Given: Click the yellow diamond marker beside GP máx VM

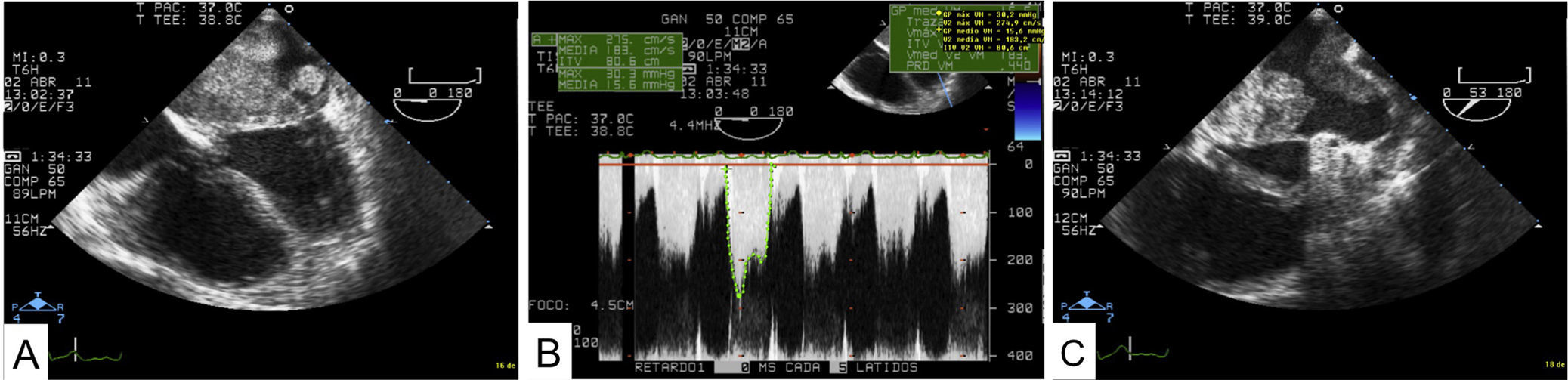Looking at the screenshot, I should click(x=939, y=14).
